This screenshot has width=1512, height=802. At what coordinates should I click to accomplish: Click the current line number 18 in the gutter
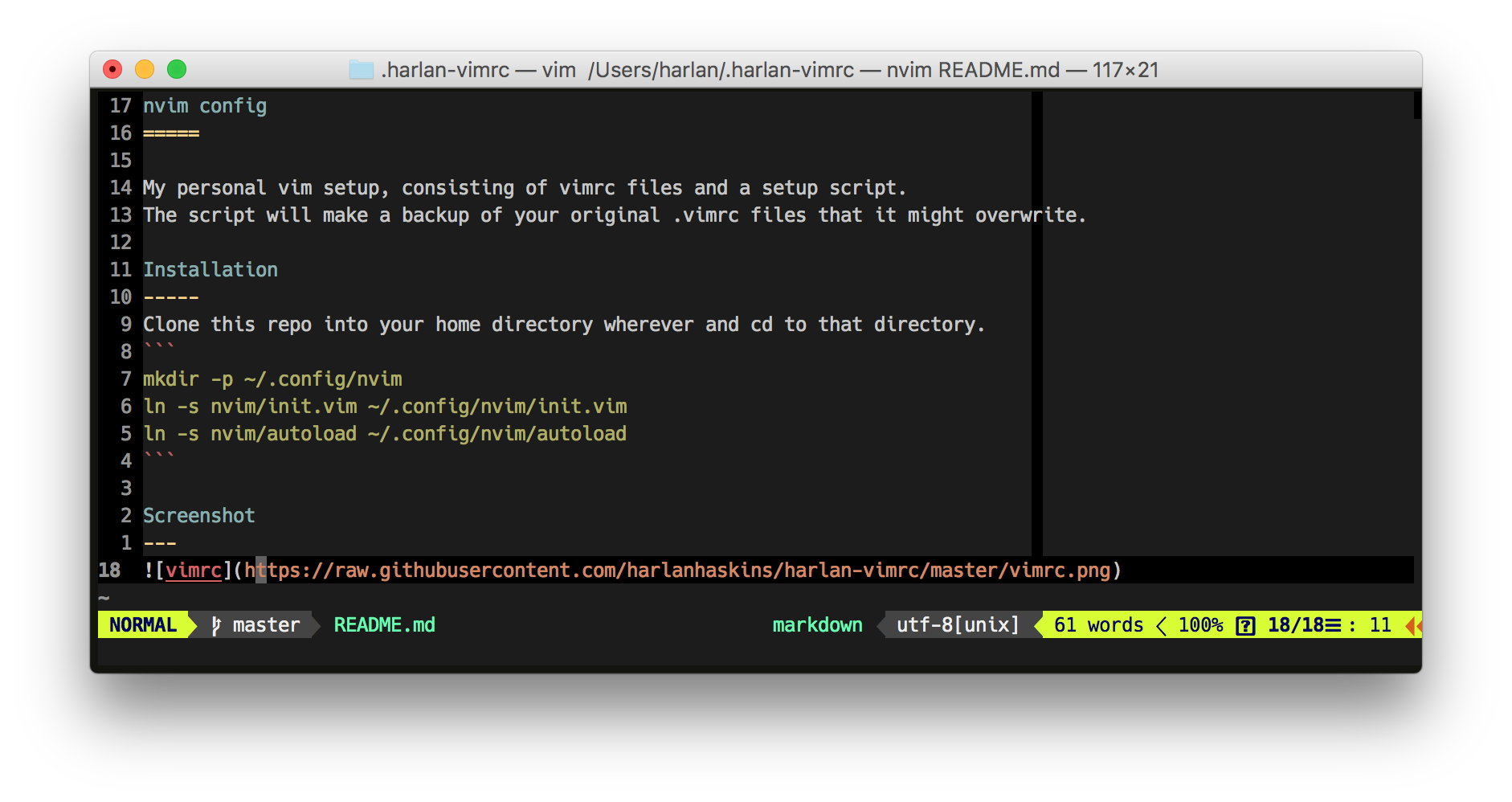(109, 571)
